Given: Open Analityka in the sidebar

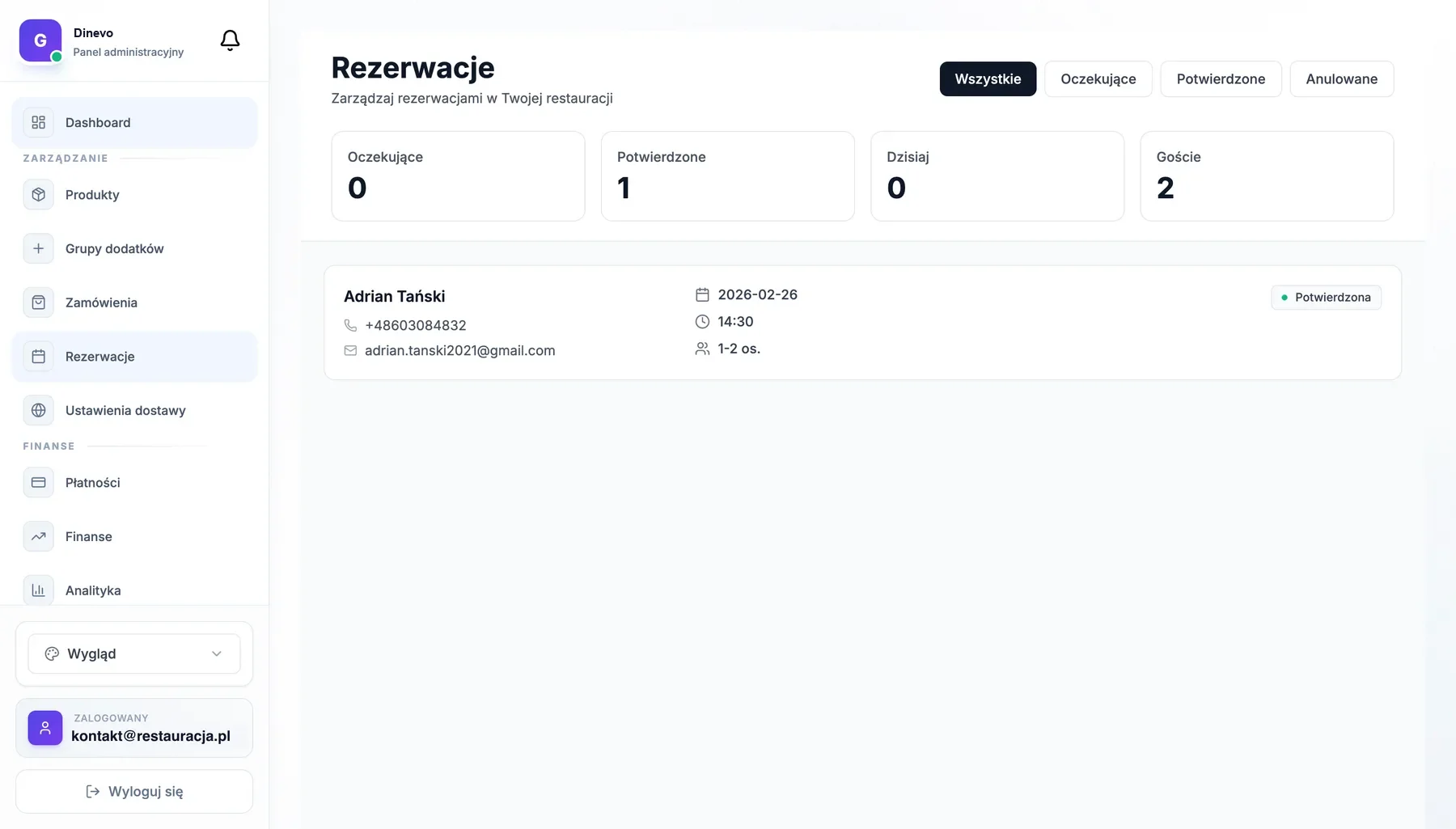Looking at the screenshot, I should pyautogui.click(x=134, y=590).
